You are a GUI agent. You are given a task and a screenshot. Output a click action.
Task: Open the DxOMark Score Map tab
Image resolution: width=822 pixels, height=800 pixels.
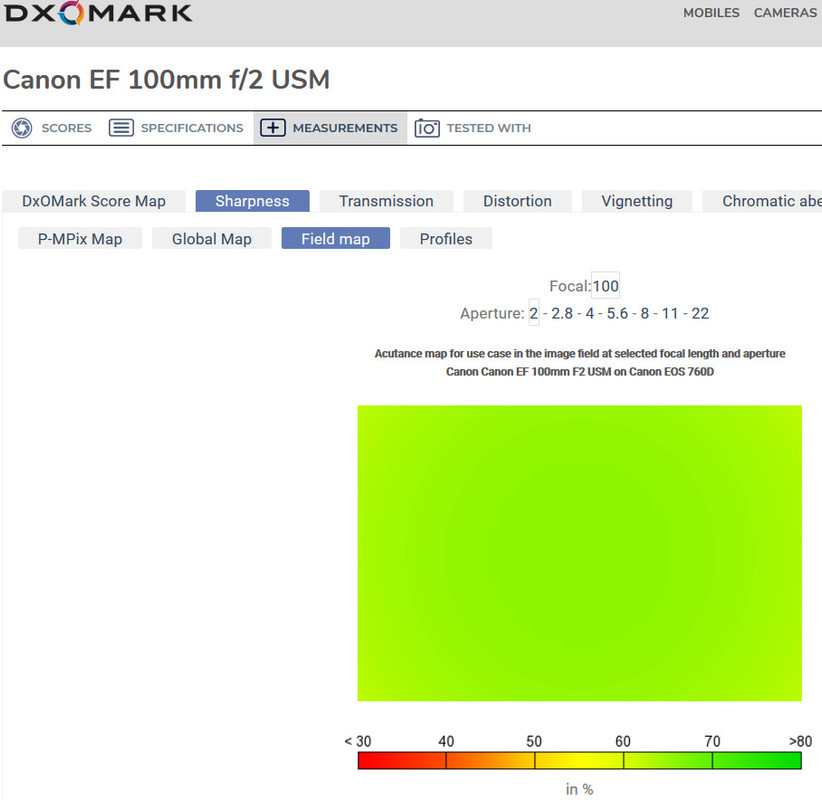click(x=94, y=201)
